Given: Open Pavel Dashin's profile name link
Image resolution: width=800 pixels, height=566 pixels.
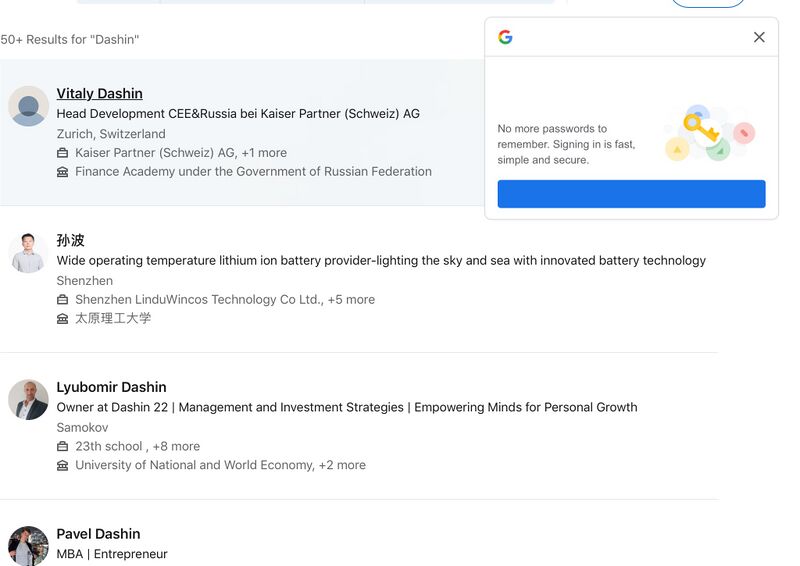Looking at the screenshot, I should click(x=98, y=534).
